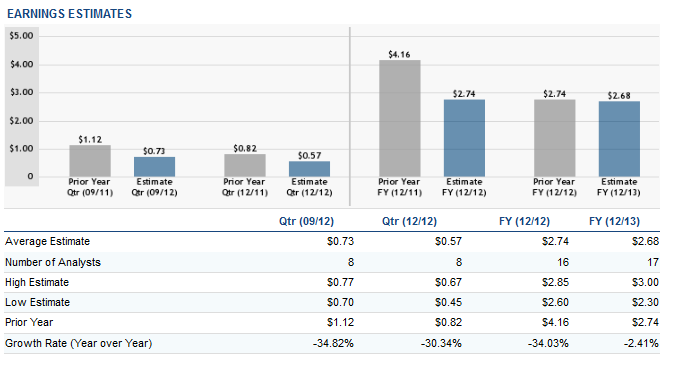Select the gray Prior Year FY (12/12) bar
This screenshot has width=683, height=376.
555,138
